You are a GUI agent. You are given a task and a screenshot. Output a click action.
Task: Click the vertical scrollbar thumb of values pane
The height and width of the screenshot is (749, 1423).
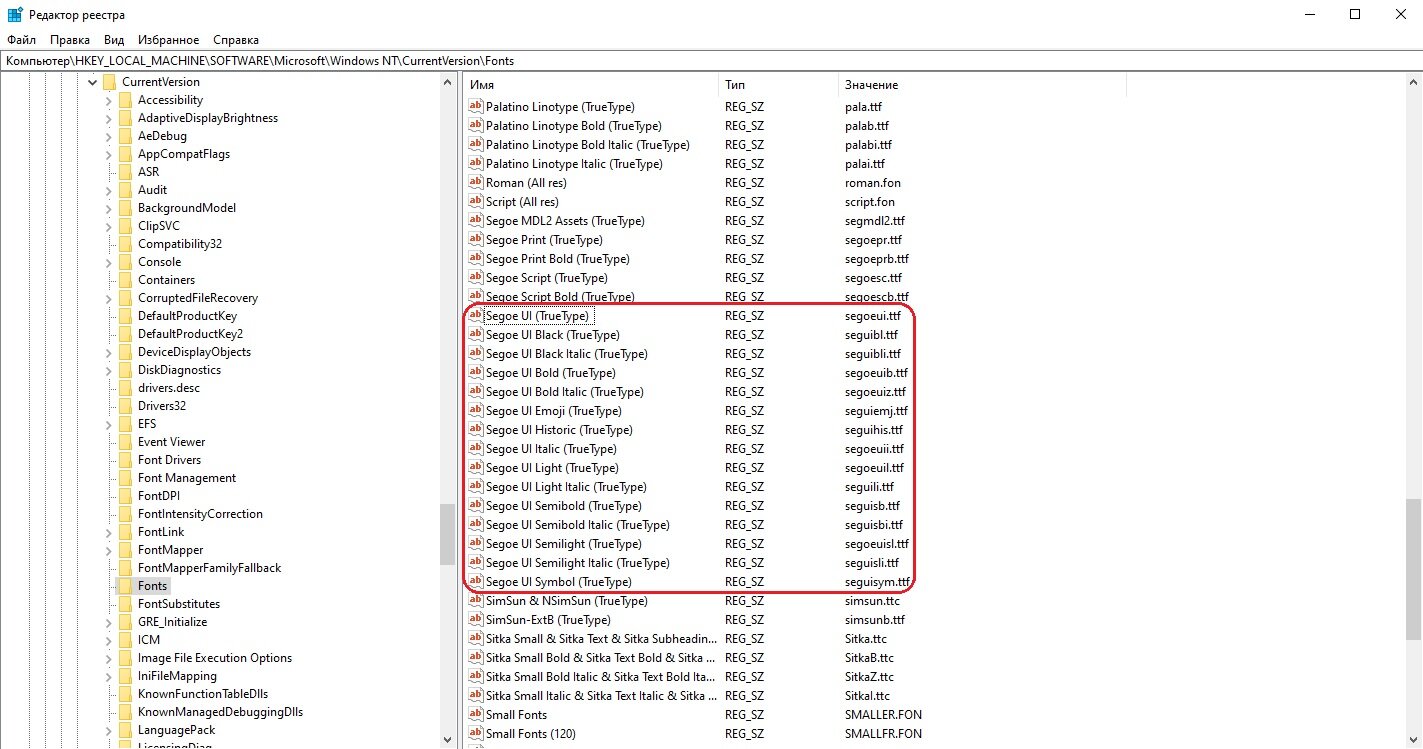pos(1413,569)
